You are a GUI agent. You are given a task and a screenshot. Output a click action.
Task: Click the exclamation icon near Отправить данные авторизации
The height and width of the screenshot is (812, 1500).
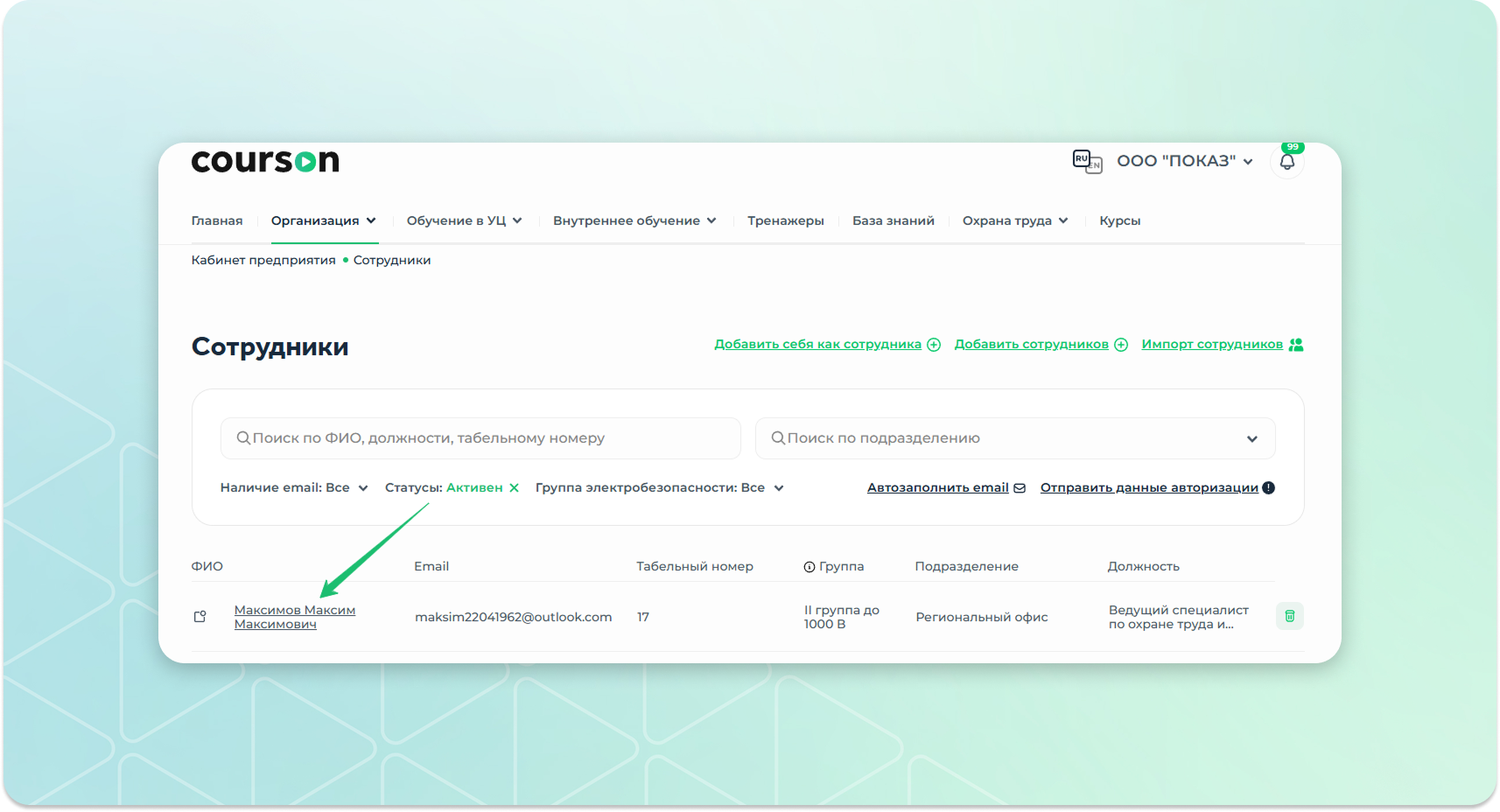point(1269,488)
